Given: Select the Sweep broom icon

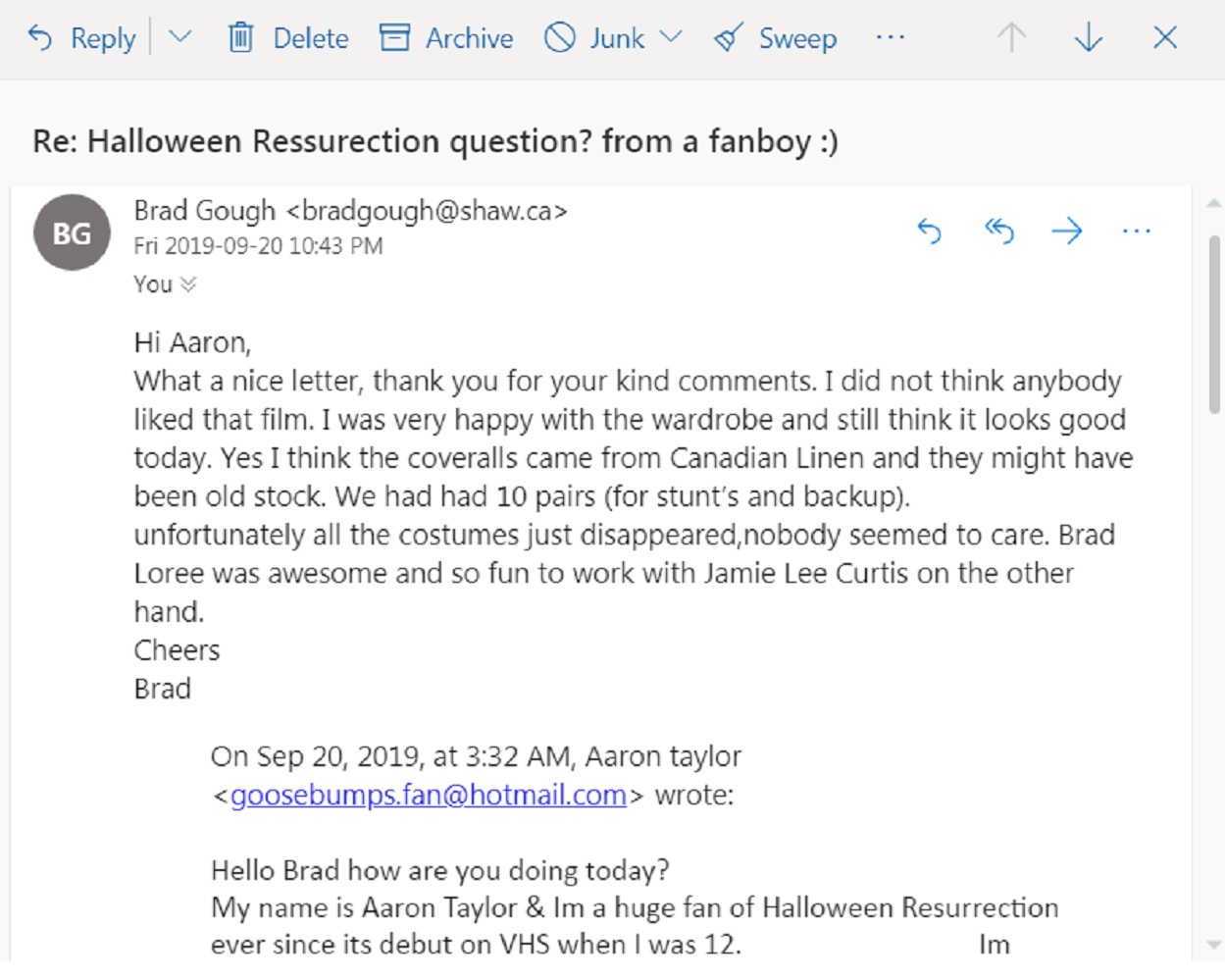Looking at the screenshot, I should pos(728,38).
